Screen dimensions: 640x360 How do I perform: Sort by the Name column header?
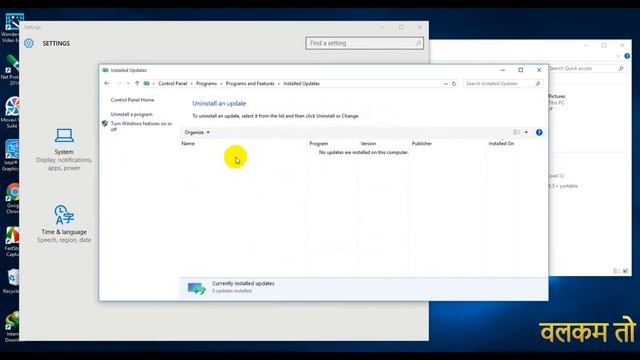coord(188,144)
